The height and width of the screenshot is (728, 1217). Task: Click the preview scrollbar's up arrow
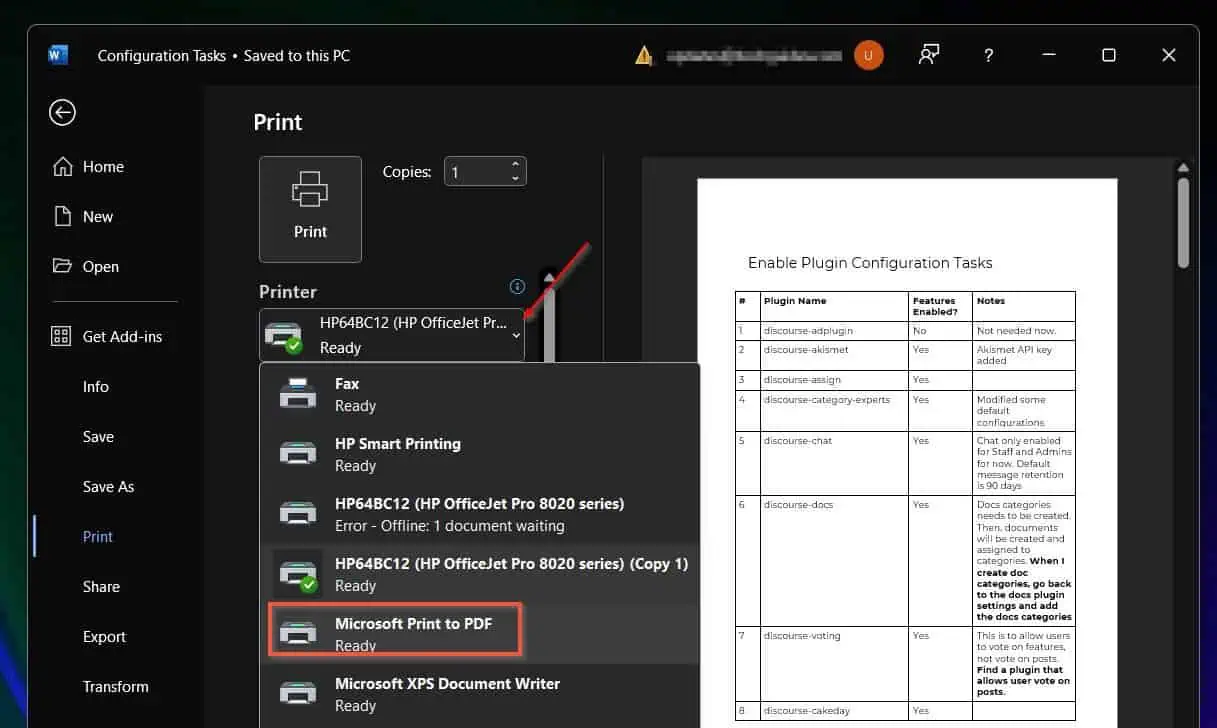click(x=1183, y=167)
